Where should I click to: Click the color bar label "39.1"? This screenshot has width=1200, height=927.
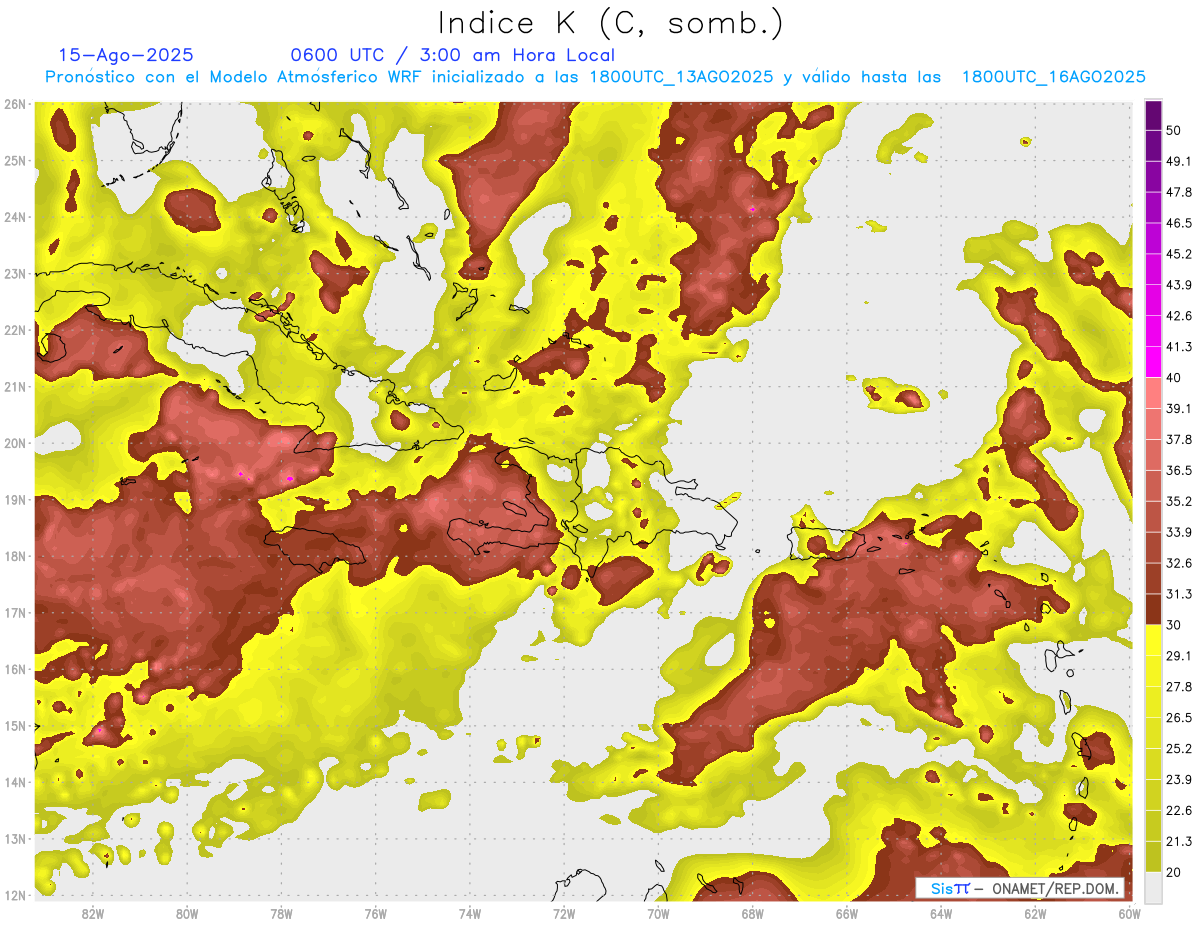coord(1179,408)
